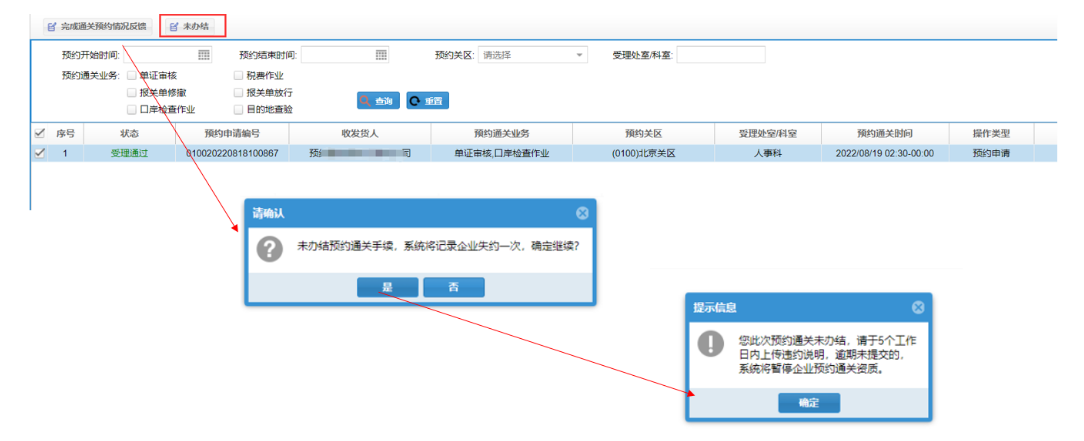The width and height of the screenshot is (1084, 441).
Task: Sort by 预约申请编号 column header
Action: point(232,133)
